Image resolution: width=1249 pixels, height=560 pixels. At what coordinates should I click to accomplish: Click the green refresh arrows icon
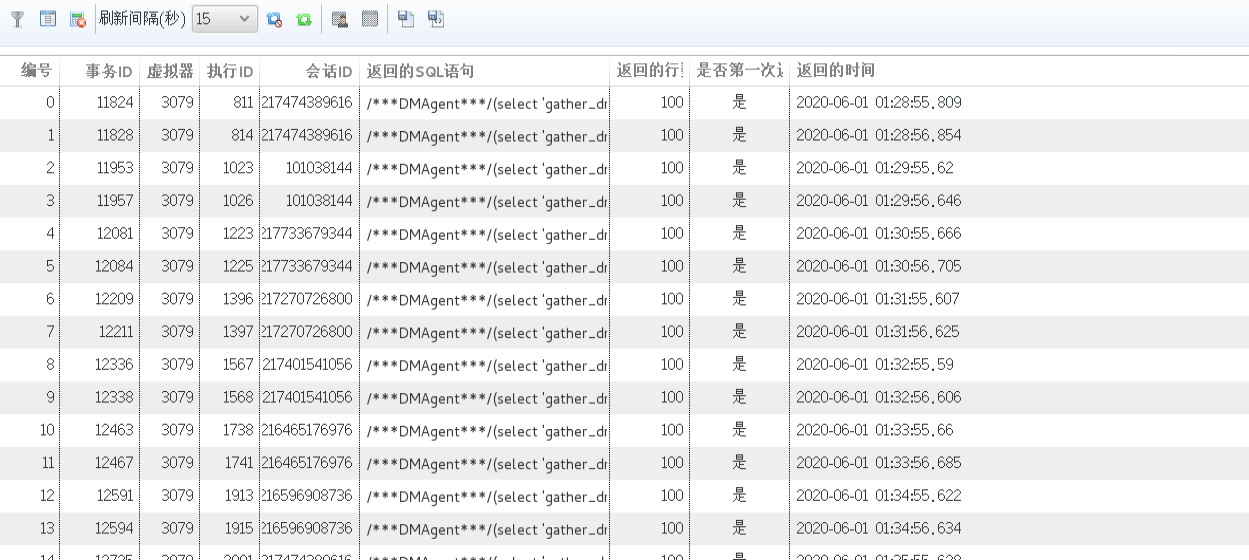click(304, 19)
